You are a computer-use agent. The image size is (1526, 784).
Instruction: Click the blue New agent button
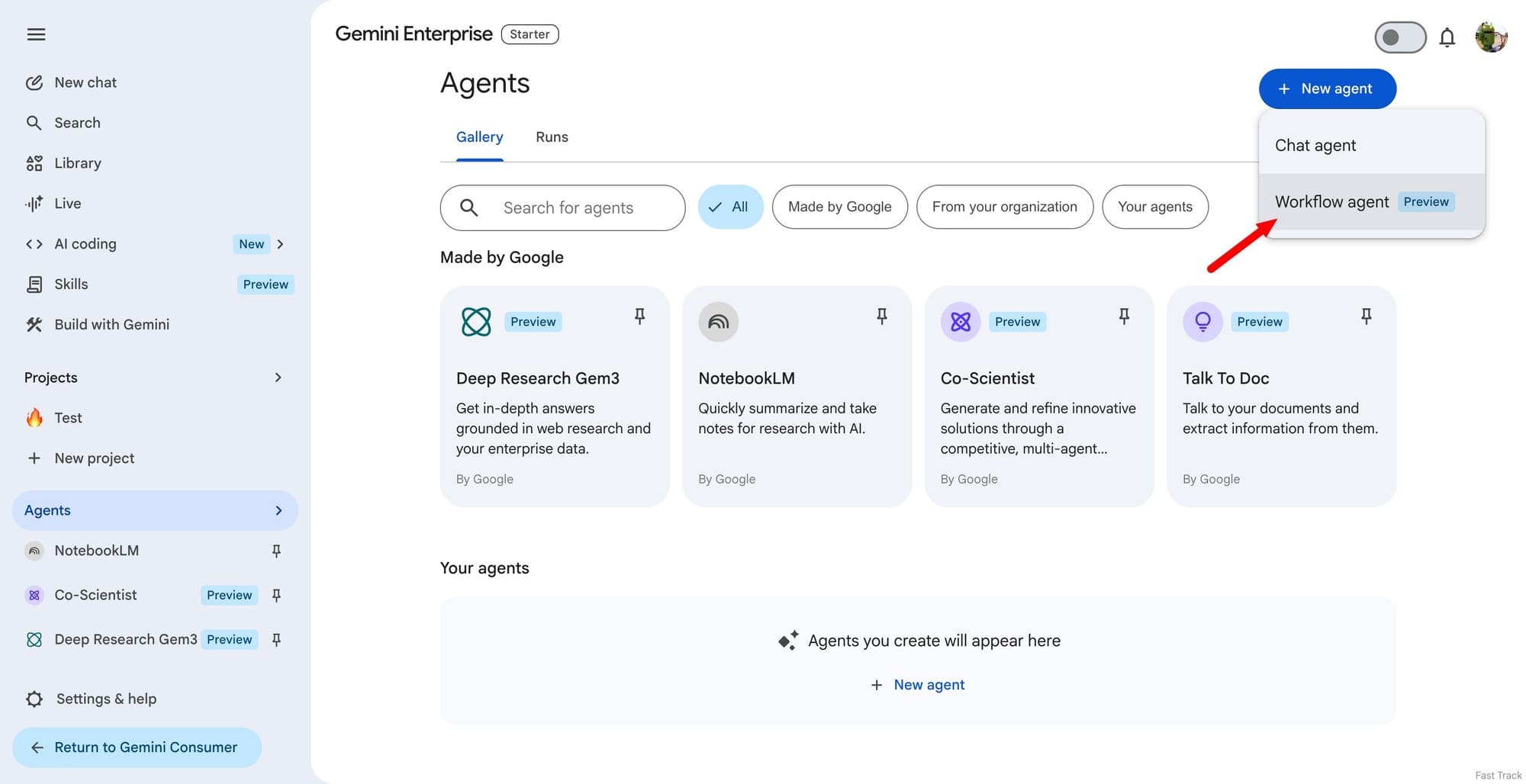1327,89
